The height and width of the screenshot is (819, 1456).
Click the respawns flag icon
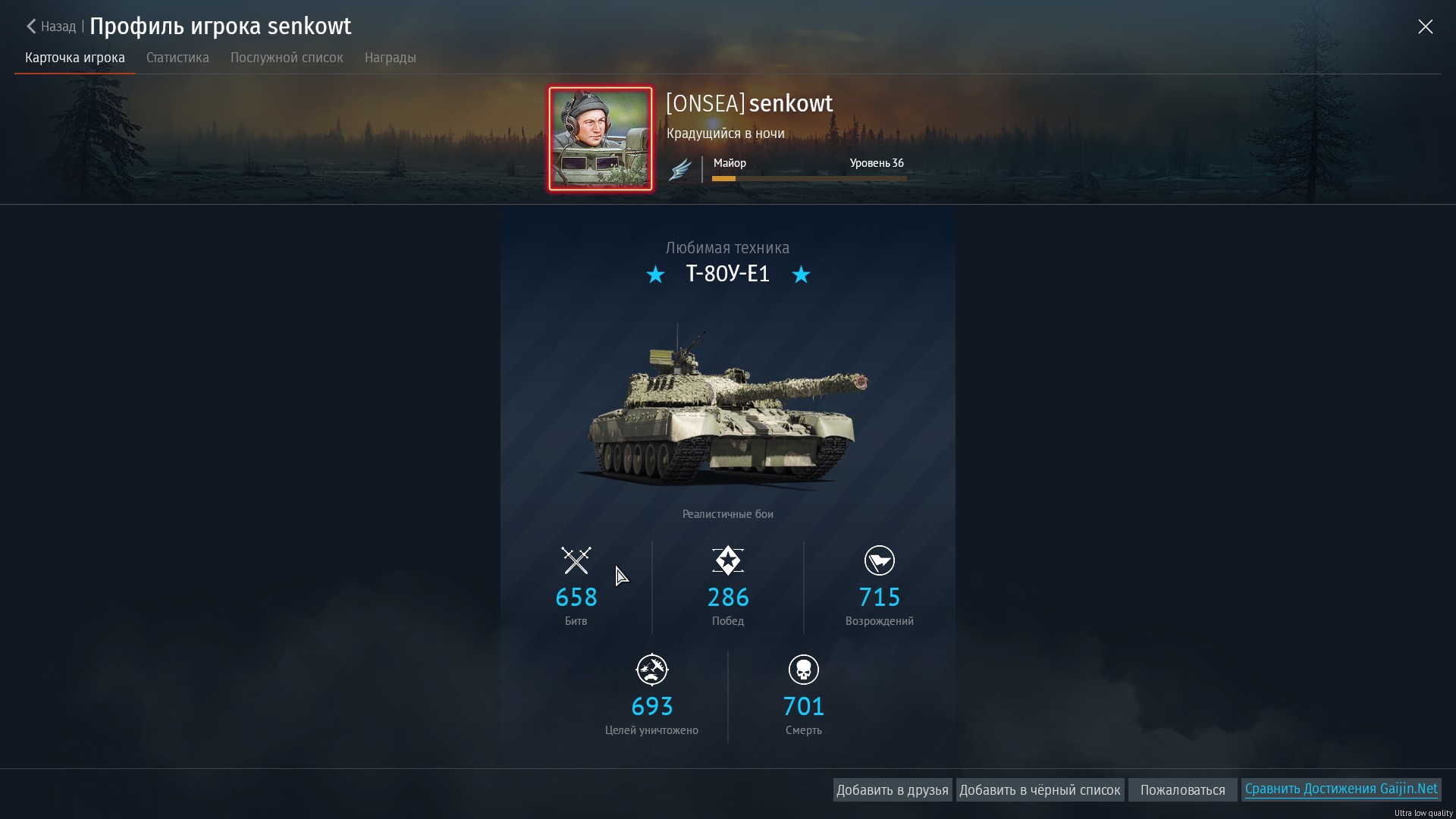[880, 560]
